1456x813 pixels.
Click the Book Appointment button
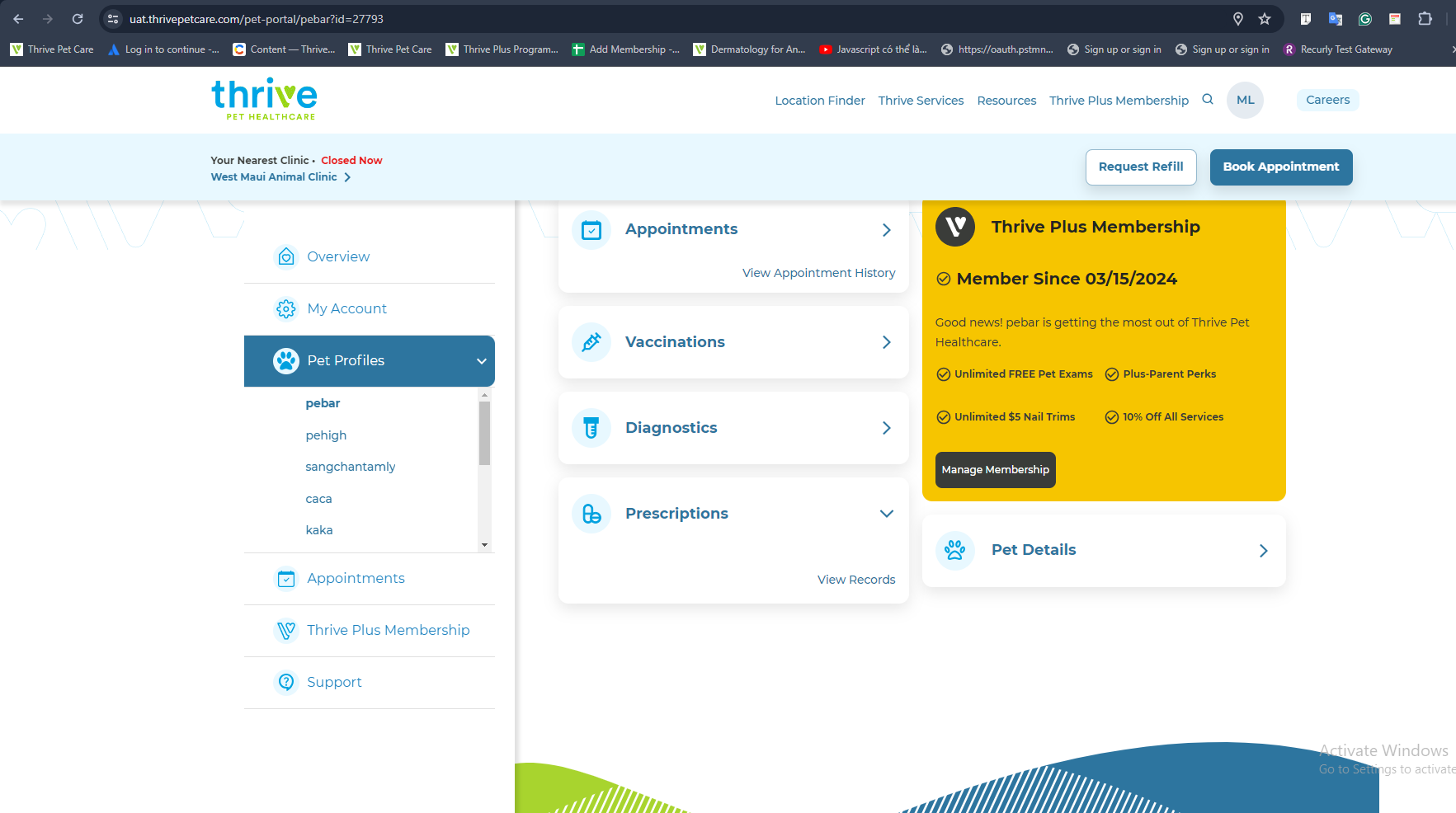click(x=1281, y=167)
